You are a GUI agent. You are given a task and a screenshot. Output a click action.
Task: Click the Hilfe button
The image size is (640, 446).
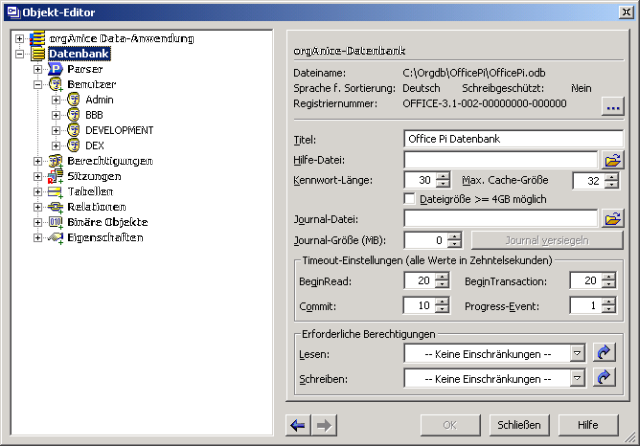coord(588,425)
